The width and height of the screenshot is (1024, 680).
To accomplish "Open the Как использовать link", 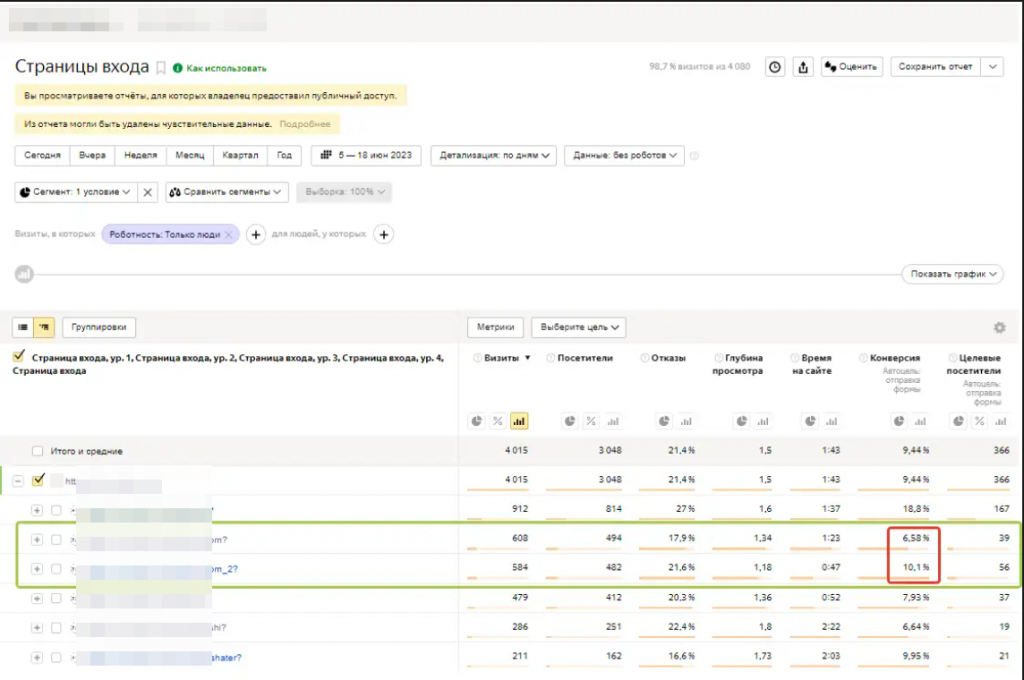I will (226, 68).
